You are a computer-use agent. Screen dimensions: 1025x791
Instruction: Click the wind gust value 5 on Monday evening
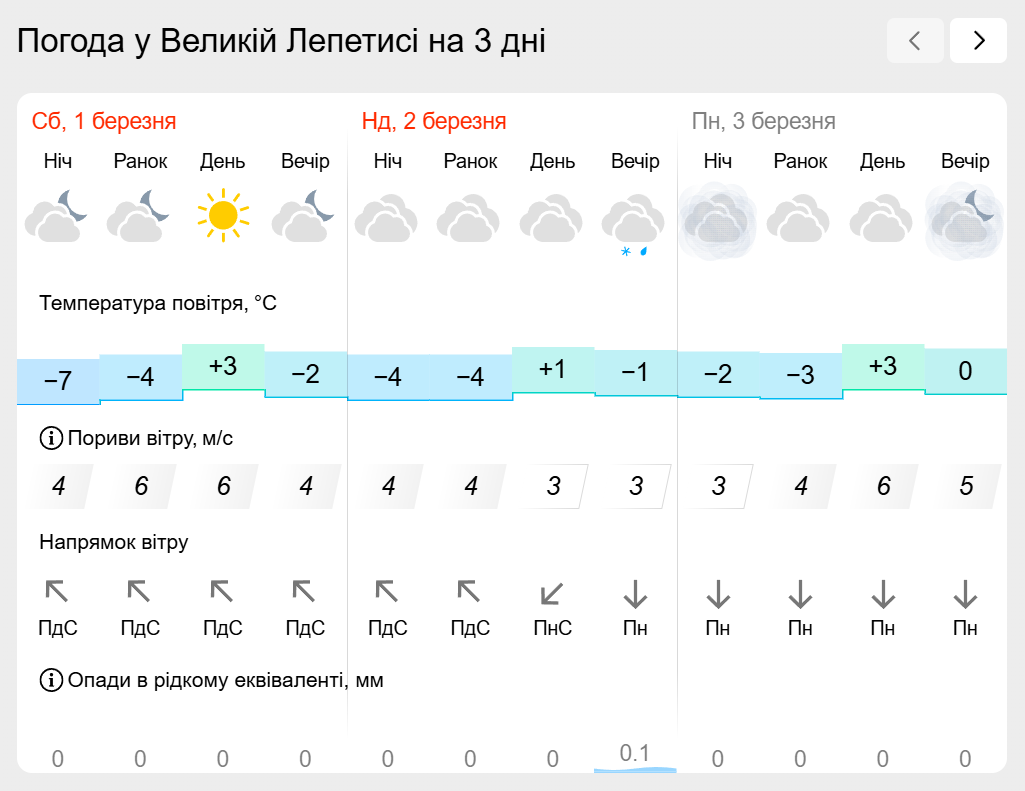coord(966,486)
